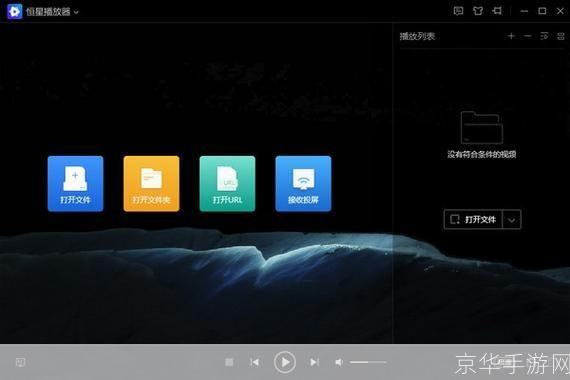Click the stop playback button

point(229,362)
